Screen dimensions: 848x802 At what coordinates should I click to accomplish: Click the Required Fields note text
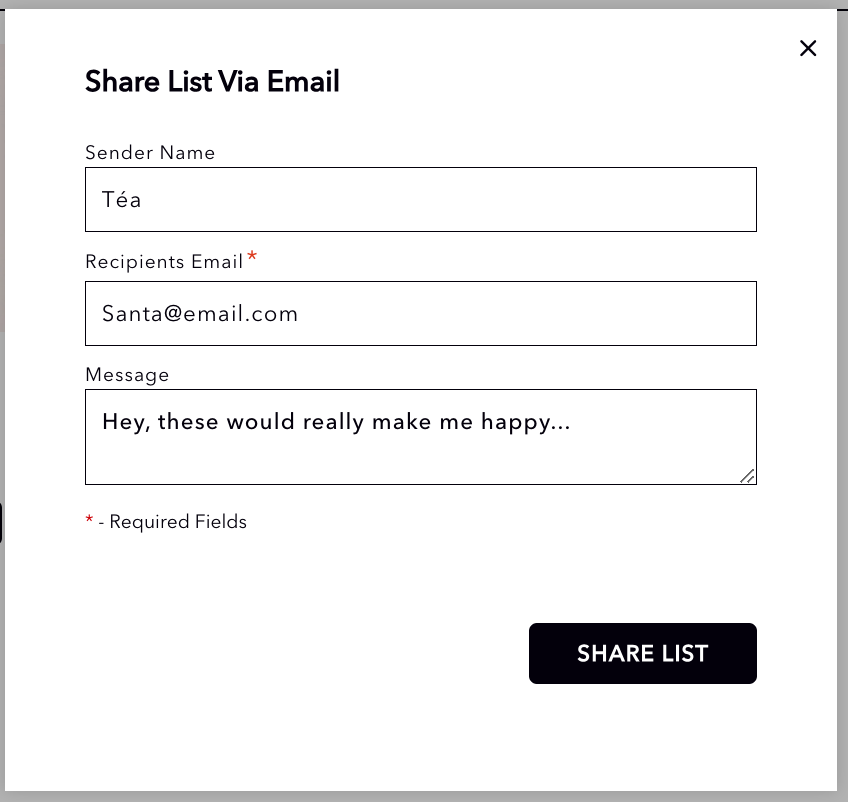(x=178, y=522)
